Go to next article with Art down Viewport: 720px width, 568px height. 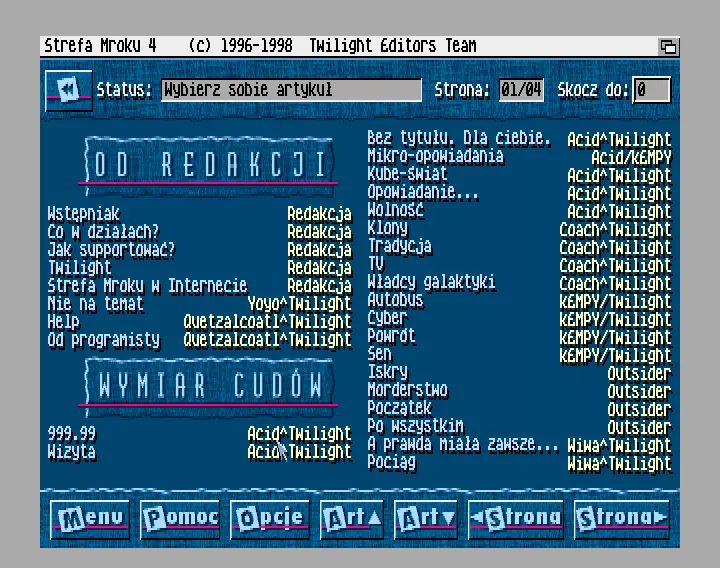click(426, 518)
